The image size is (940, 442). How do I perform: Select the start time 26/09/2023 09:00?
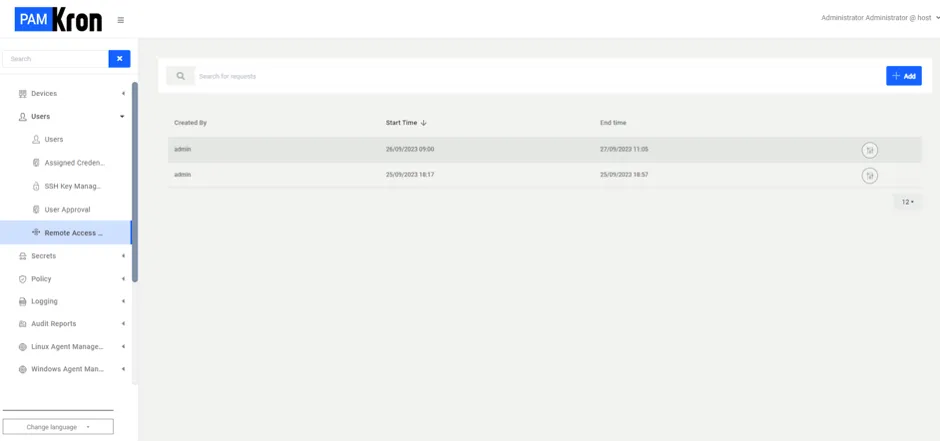tap(410, 149)
